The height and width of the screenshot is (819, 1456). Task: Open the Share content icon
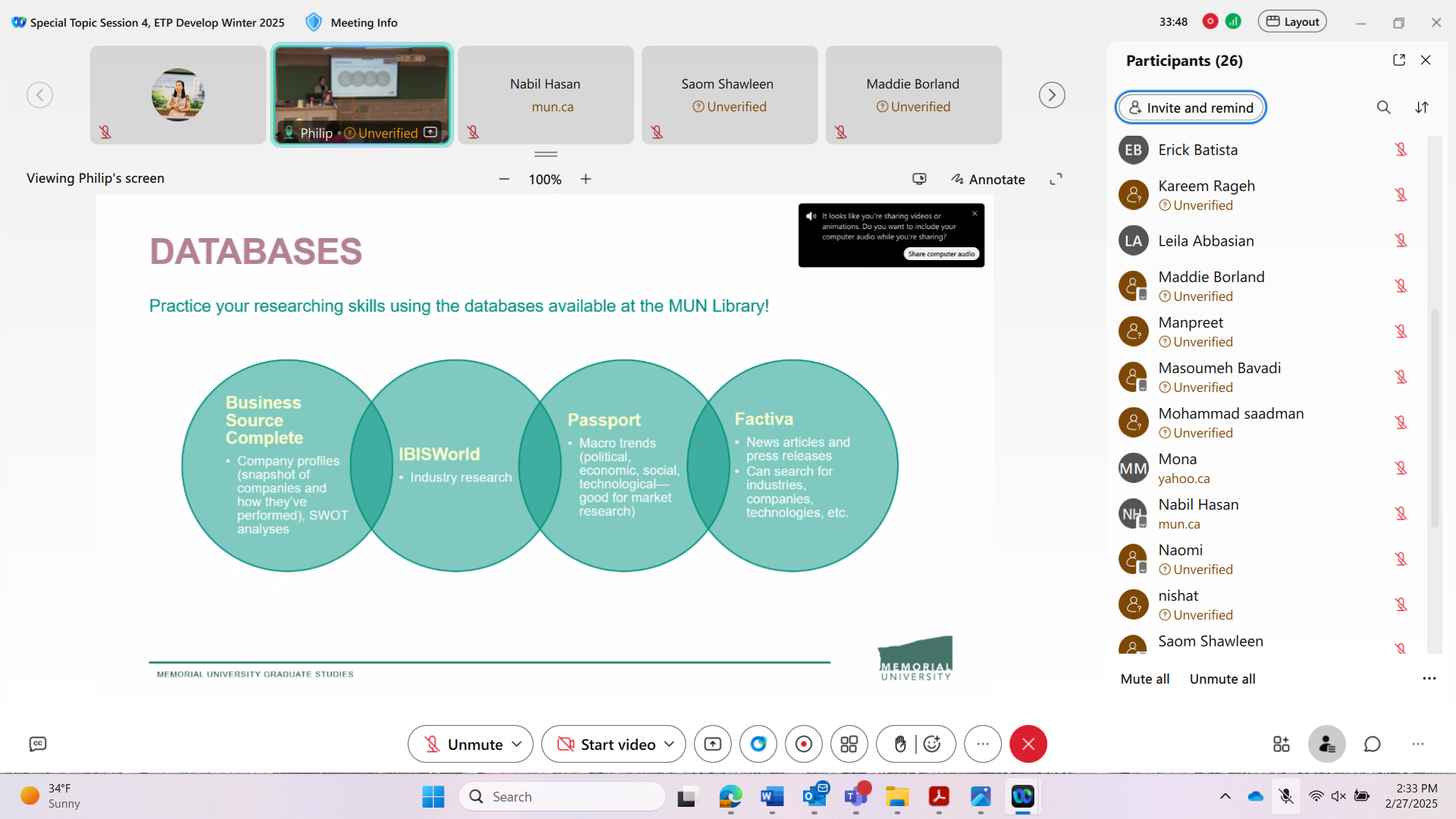tap(712, 744)
